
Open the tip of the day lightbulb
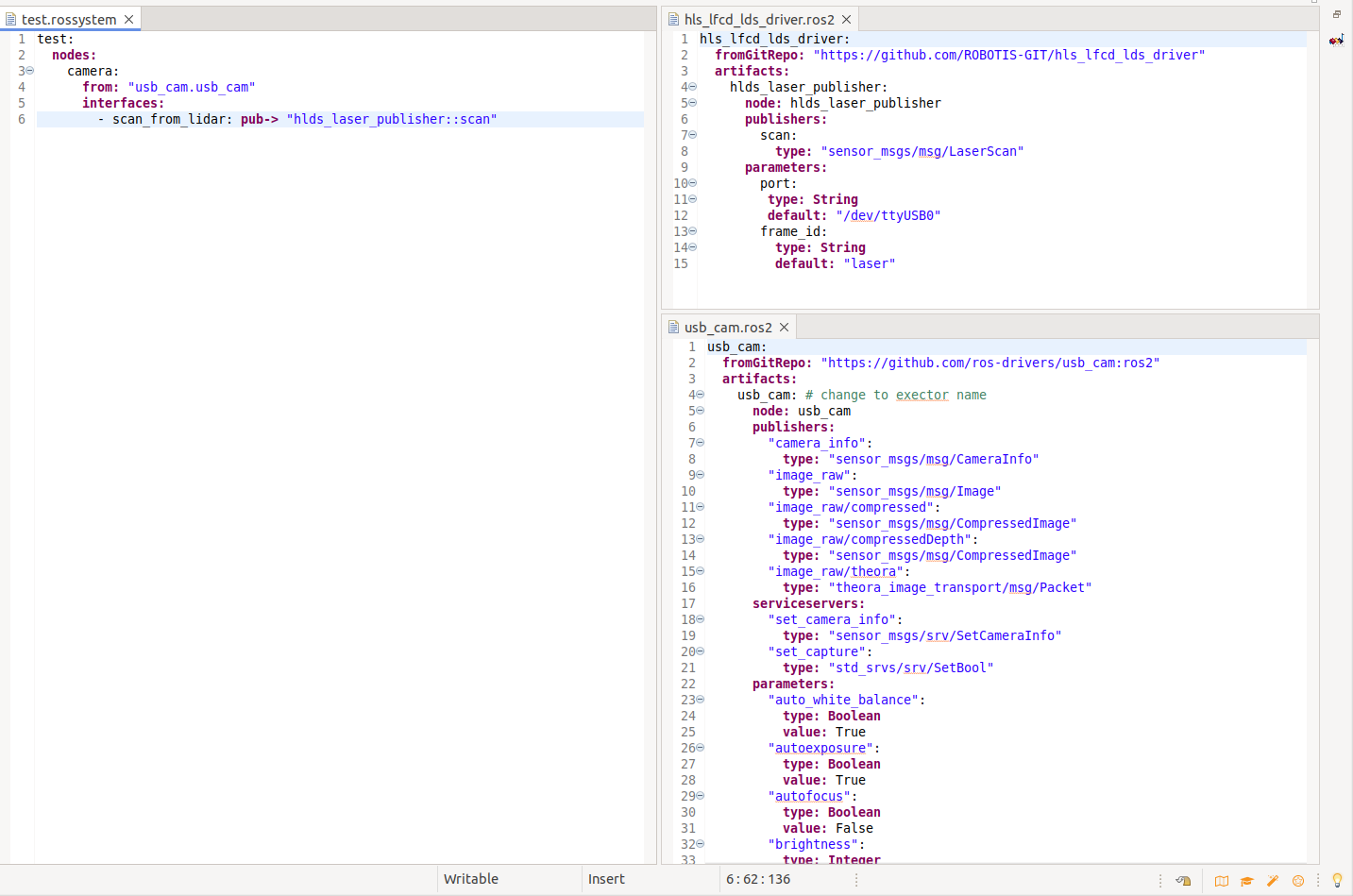pos(1337,880)
